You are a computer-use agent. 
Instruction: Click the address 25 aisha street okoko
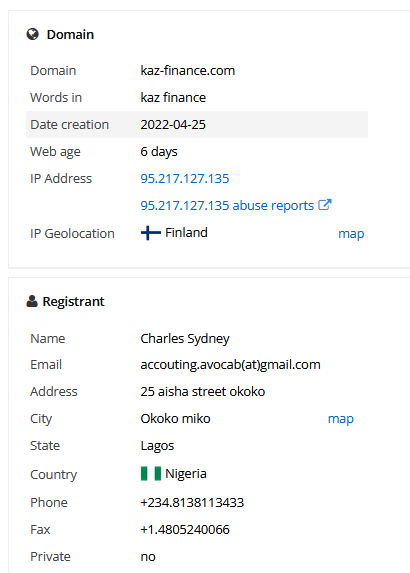click(x=202, y=392)
